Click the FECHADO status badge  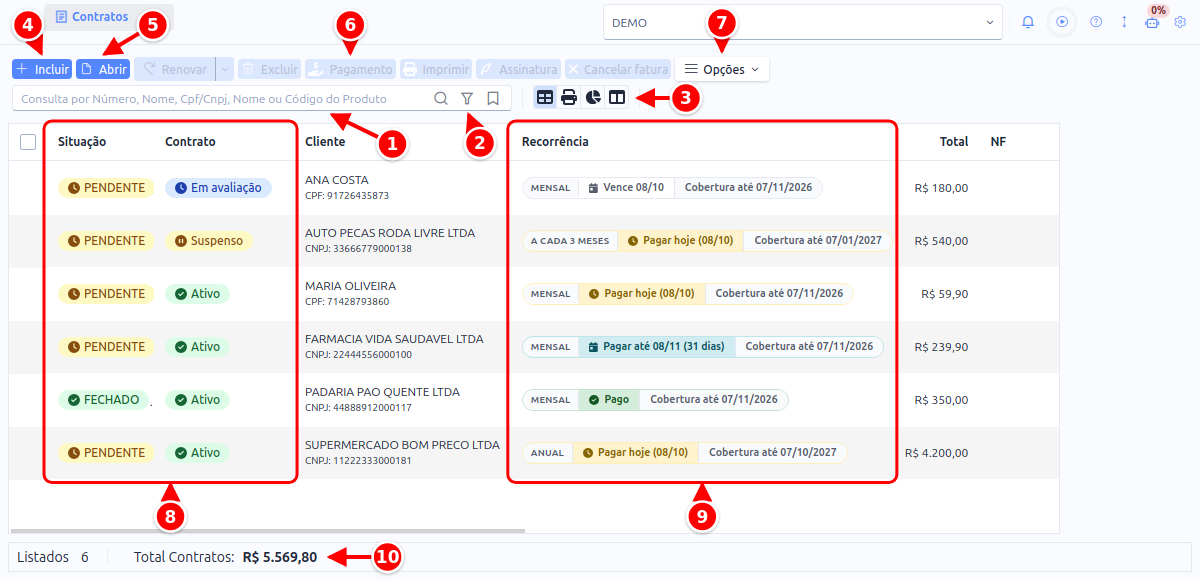103,400
